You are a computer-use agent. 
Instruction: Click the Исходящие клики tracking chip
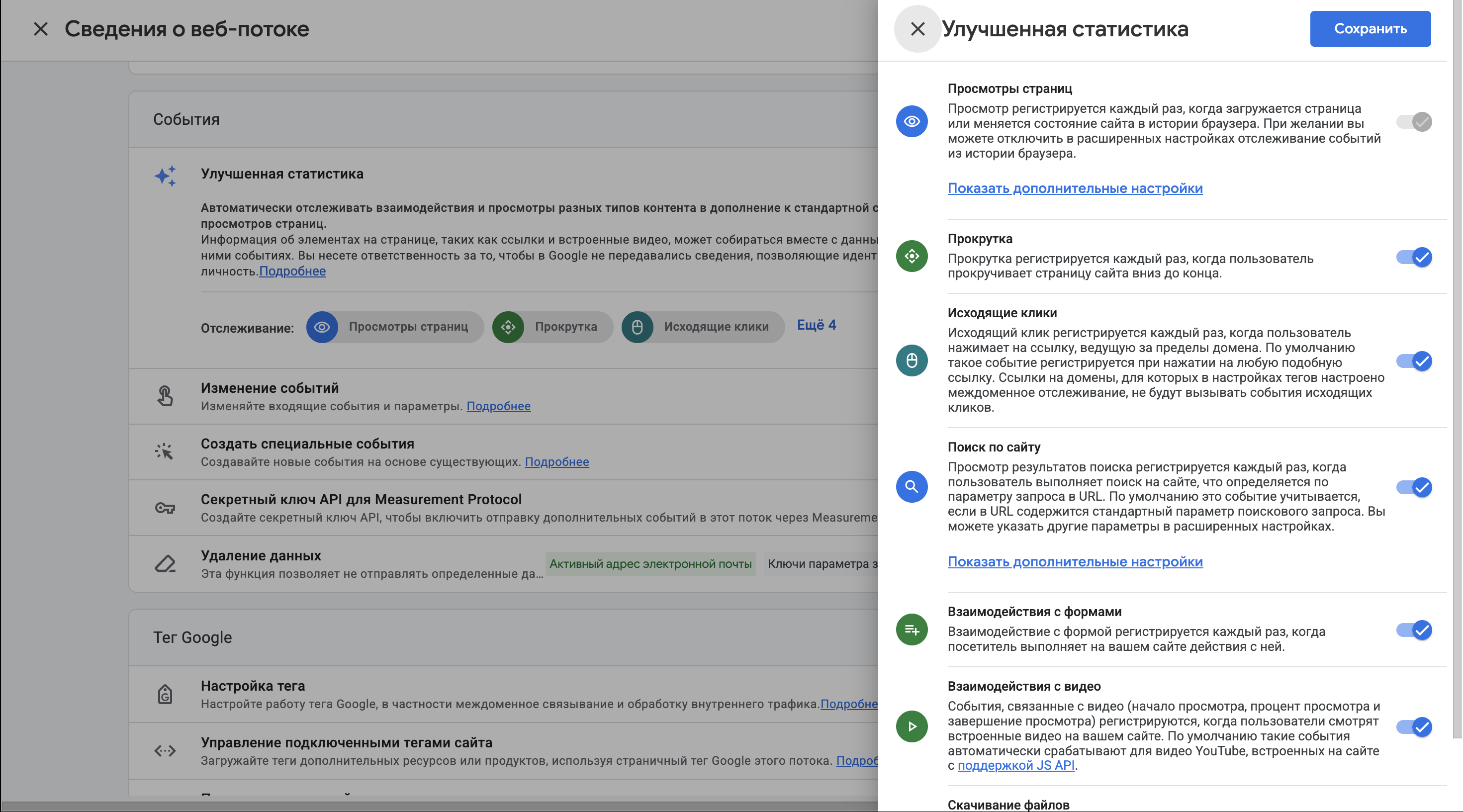tap(703, 327)
